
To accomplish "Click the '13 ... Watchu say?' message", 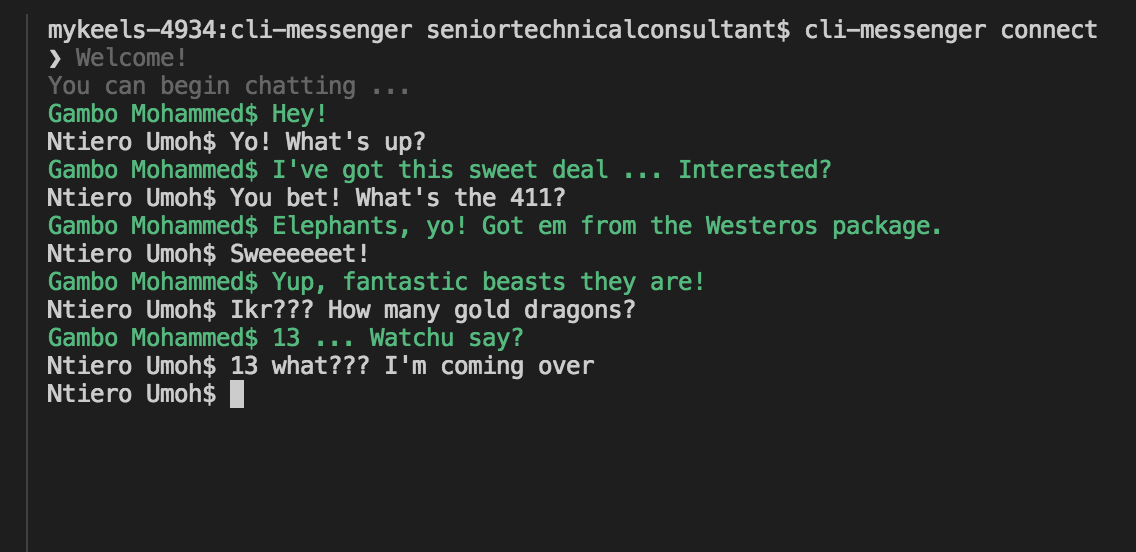I will pos(397,338).
